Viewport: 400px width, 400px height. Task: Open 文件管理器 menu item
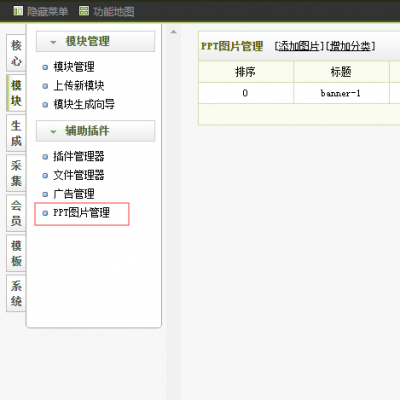click(x=79, y=175)
